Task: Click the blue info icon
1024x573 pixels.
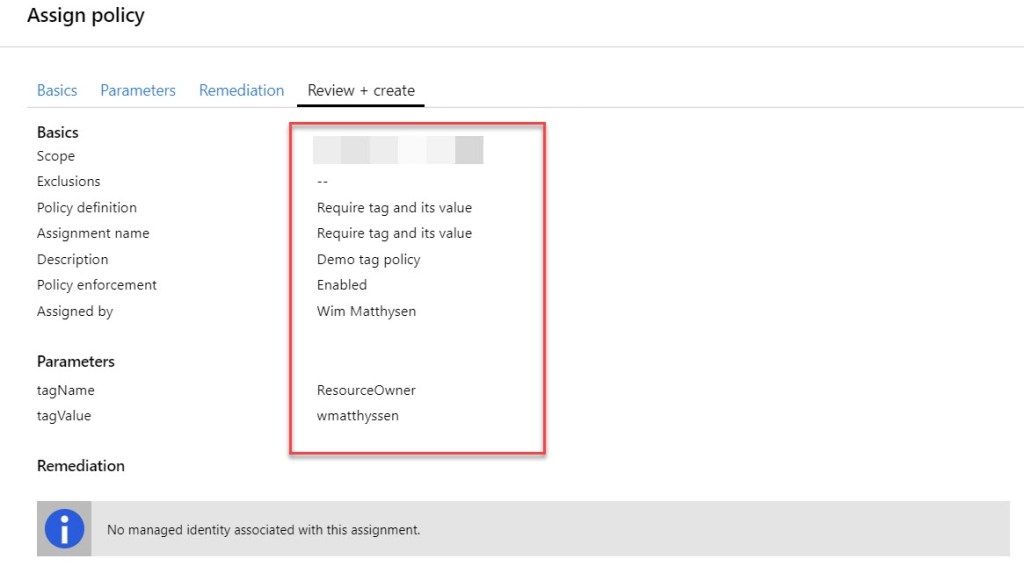Action: 65,529
